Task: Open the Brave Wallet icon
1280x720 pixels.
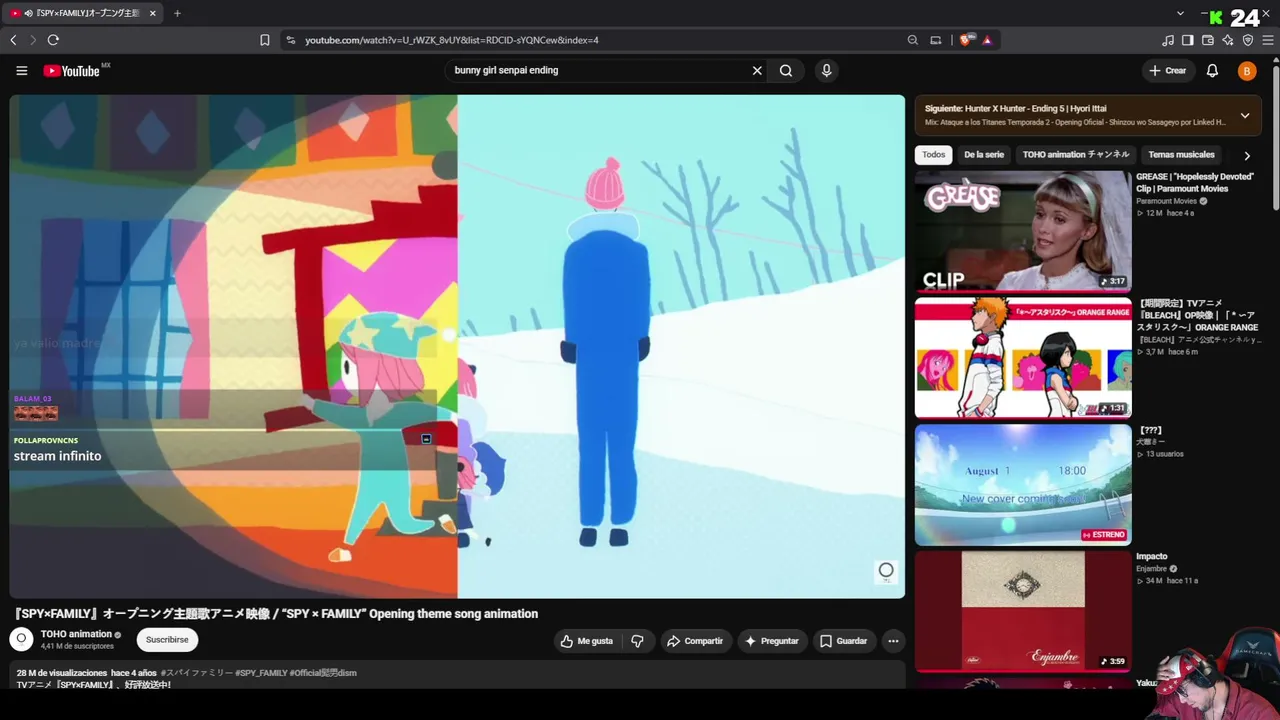Action: (x=1208, y=40)
